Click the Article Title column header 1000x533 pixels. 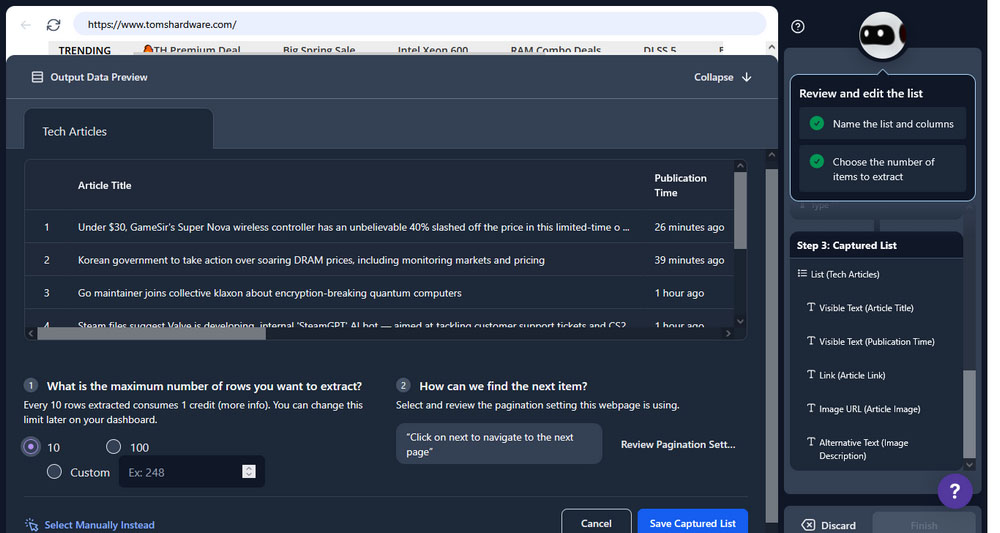(x=105, y=186)
